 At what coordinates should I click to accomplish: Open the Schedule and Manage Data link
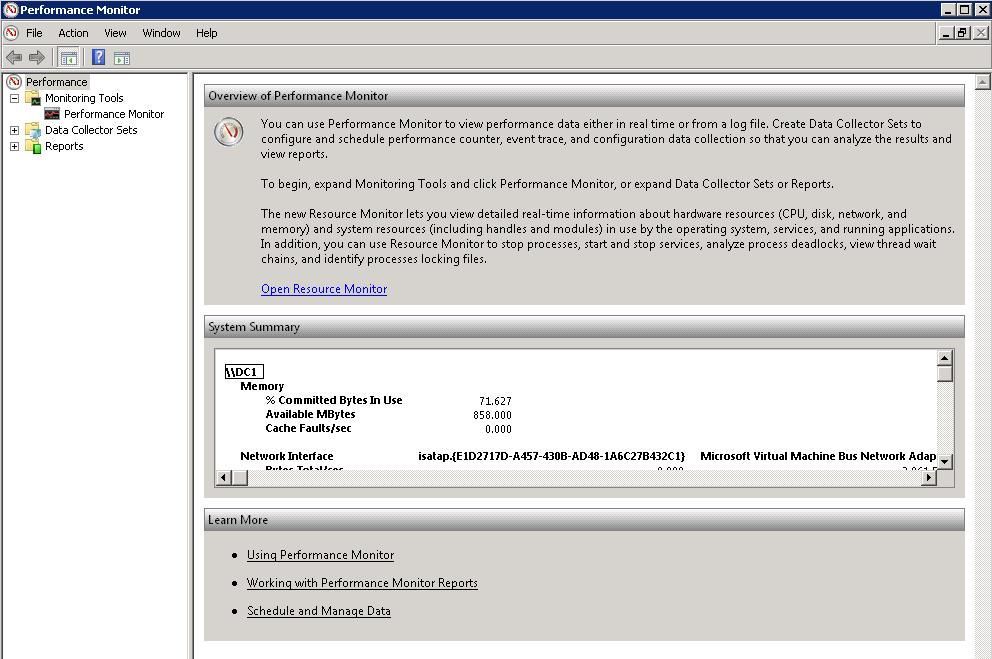coord(318,611)
